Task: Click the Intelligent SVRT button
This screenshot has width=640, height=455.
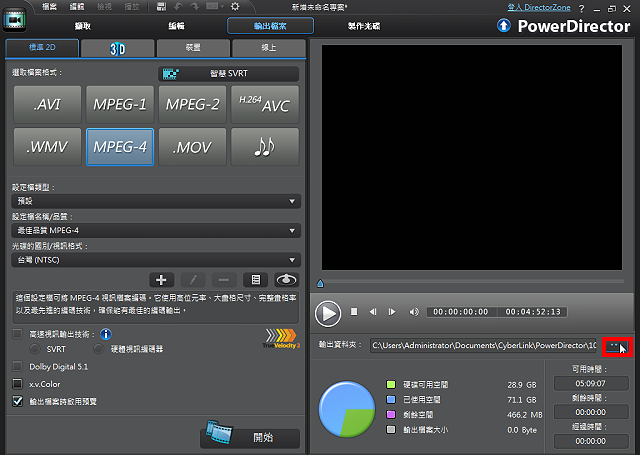Action: click(x=229, y=73)
